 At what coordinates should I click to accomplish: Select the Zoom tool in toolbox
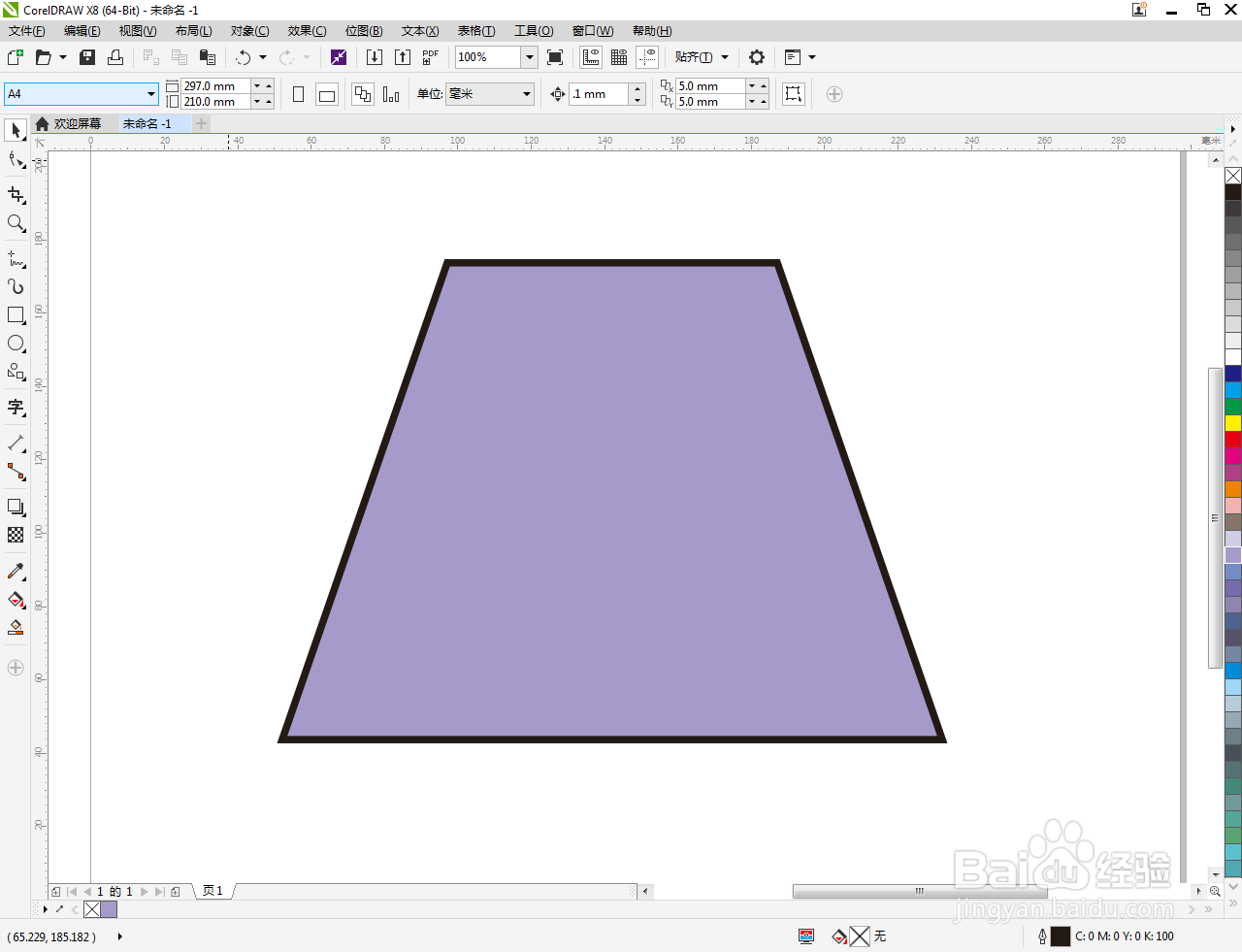point(16,223)
